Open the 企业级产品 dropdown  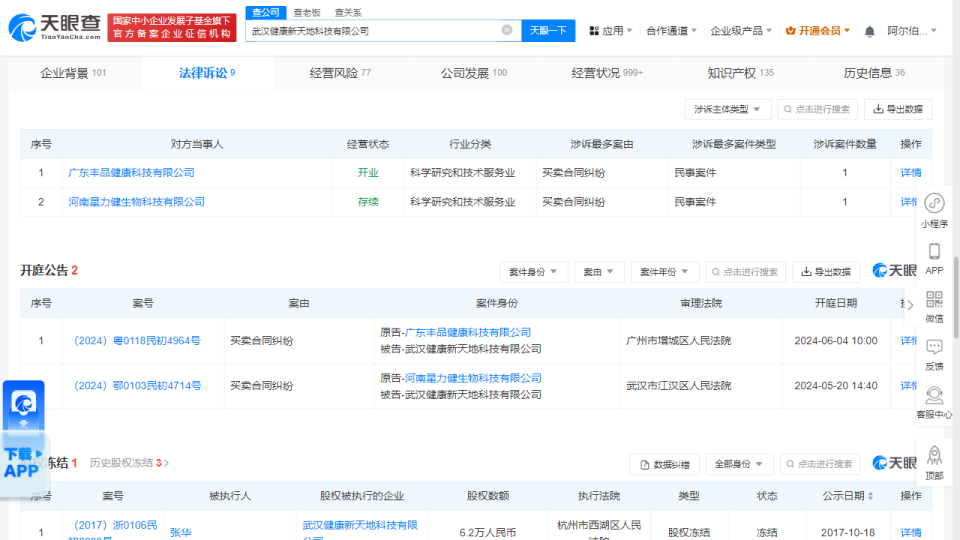point(741,31)
